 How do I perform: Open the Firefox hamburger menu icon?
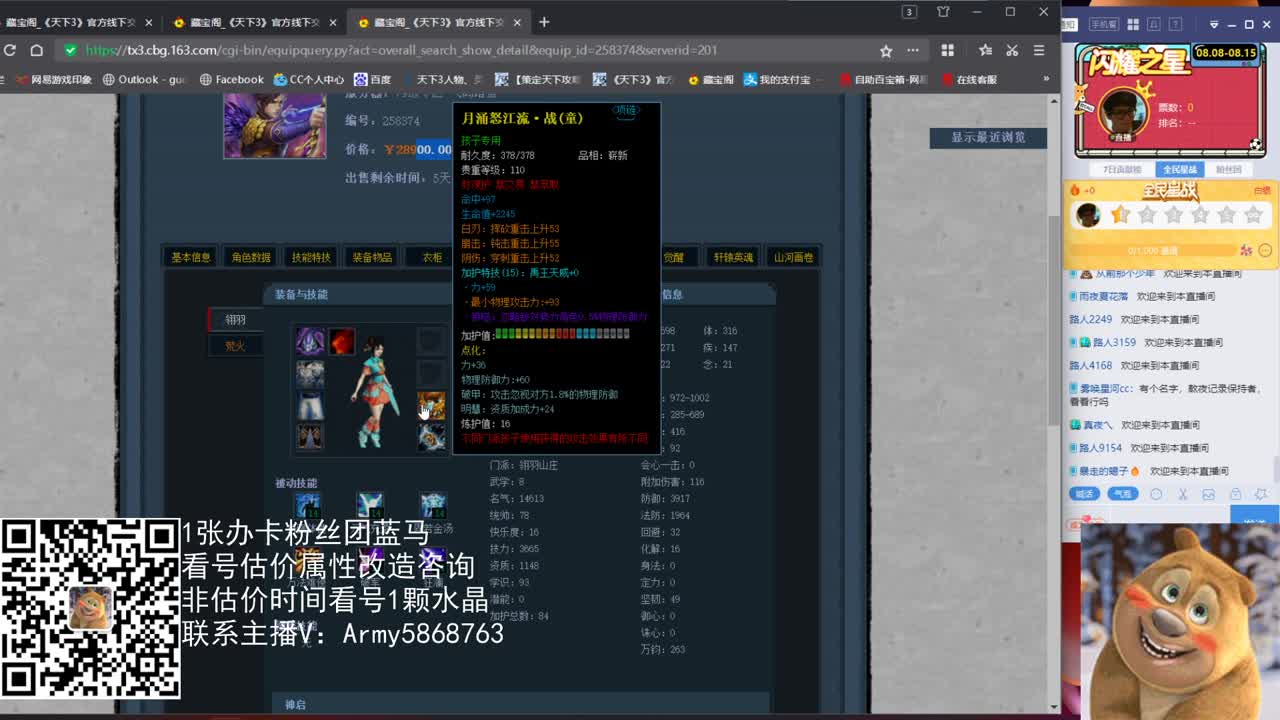[x=1040, y=50]
